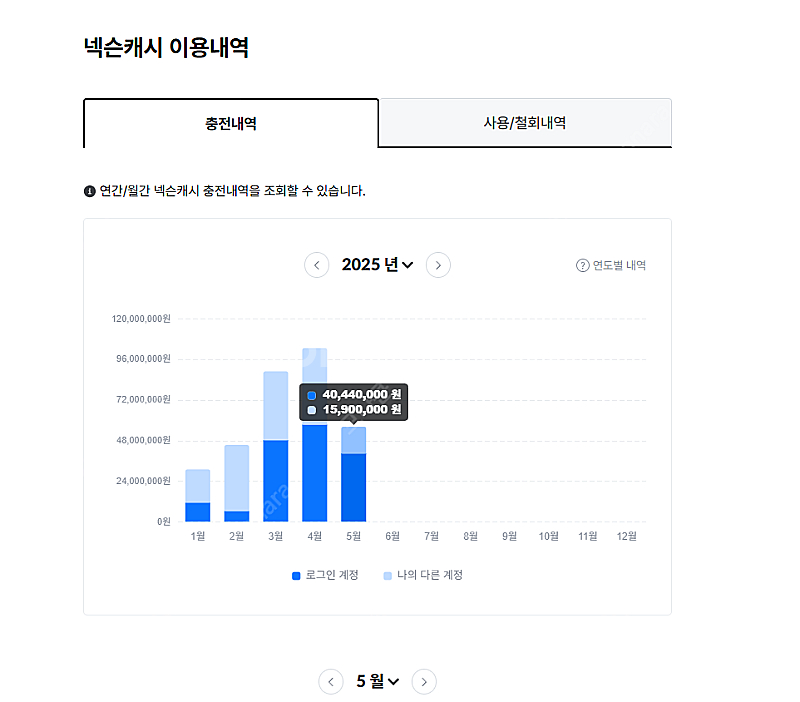Go to next month arrow button

click(x=424, y=682)
